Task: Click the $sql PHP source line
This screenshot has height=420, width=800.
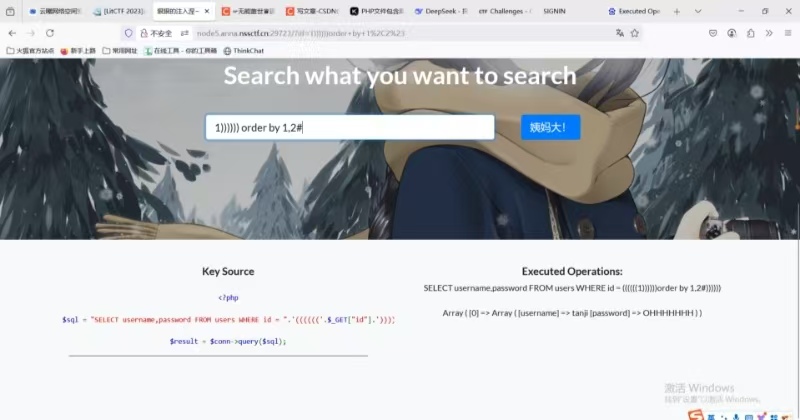Action: click(x=228, y=319)
